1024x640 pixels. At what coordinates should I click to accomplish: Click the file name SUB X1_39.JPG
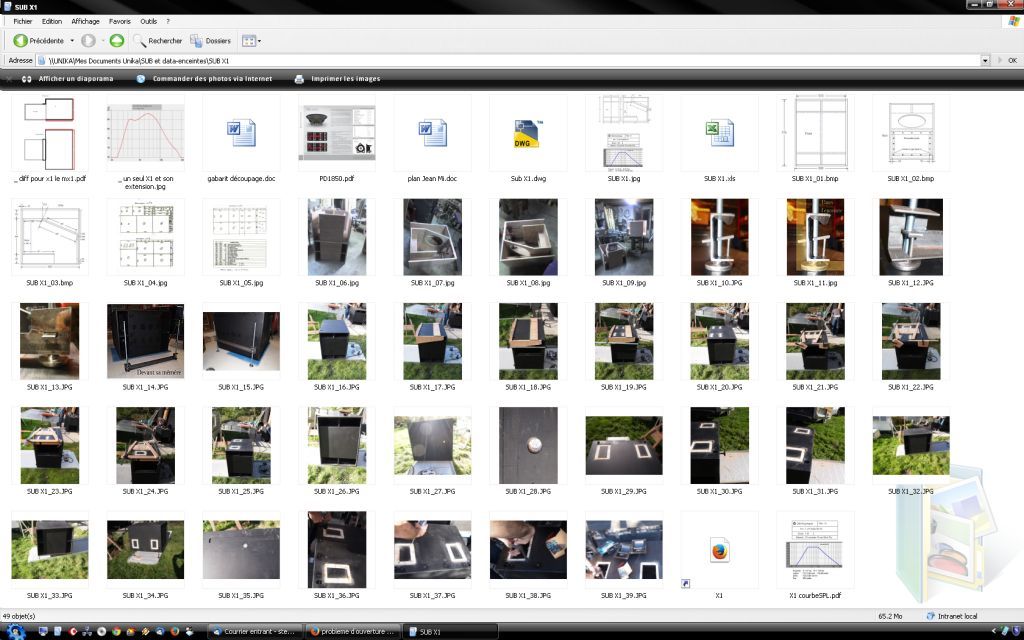click(x=624, y=596)
